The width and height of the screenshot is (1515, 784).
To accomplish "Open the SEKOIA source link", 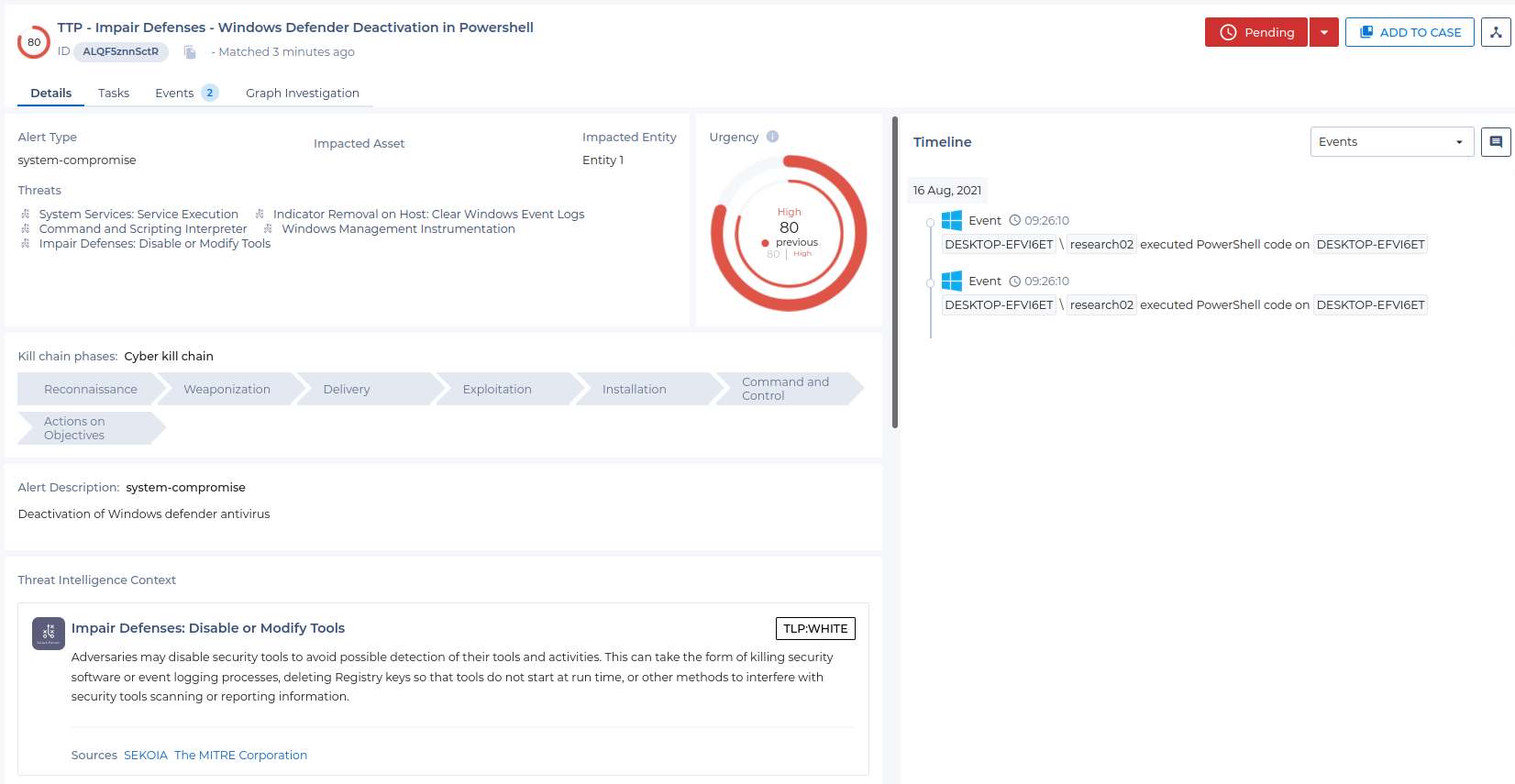I will pyautogui.click(x=146, y=755).
